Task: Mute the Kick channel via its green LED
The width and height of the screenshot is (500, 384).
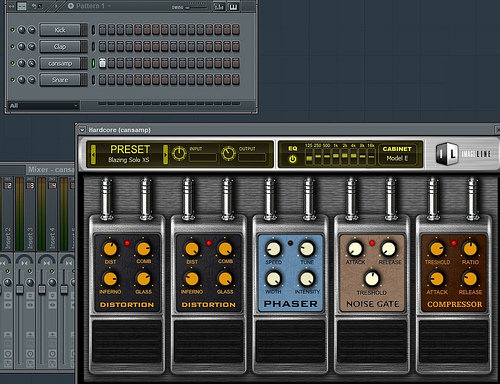Action: (13, 30)
